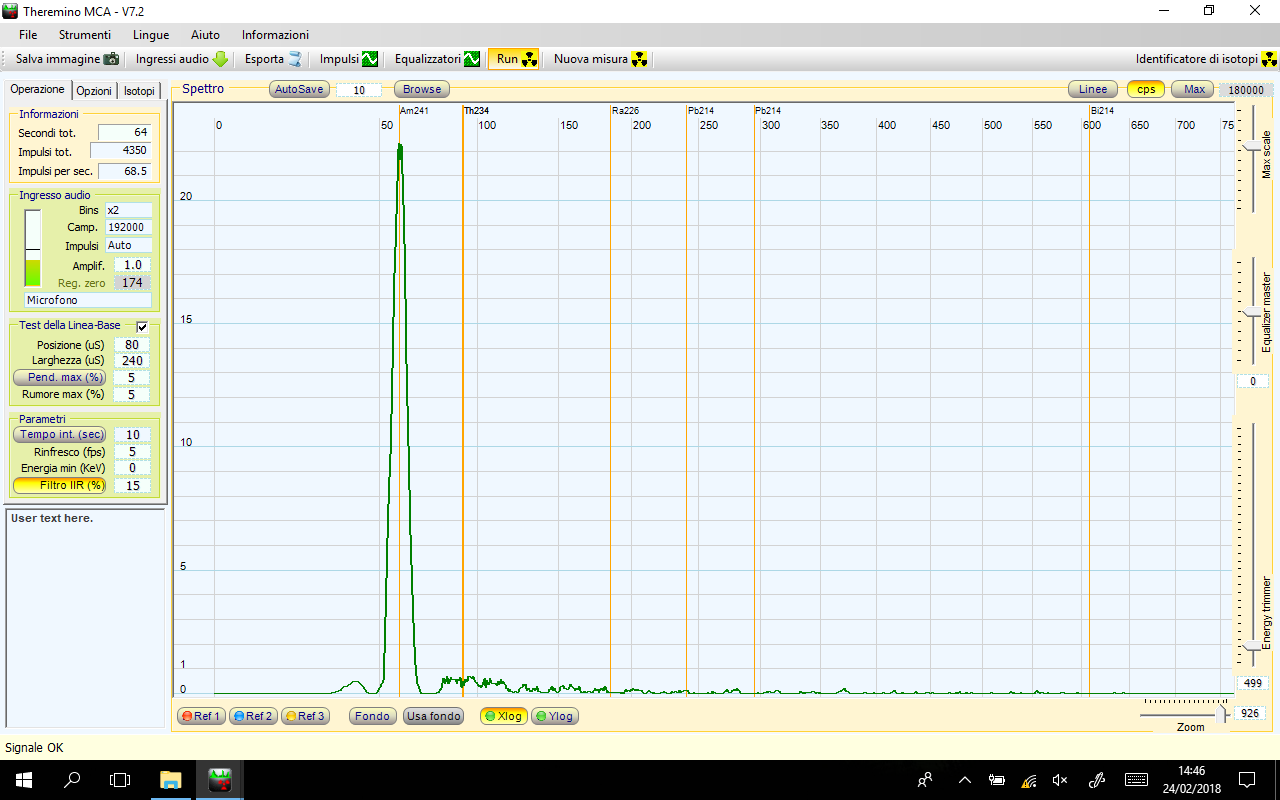Change the Impulsi Auto setting
1280x800 pixels.
click(x=129, y=245)
